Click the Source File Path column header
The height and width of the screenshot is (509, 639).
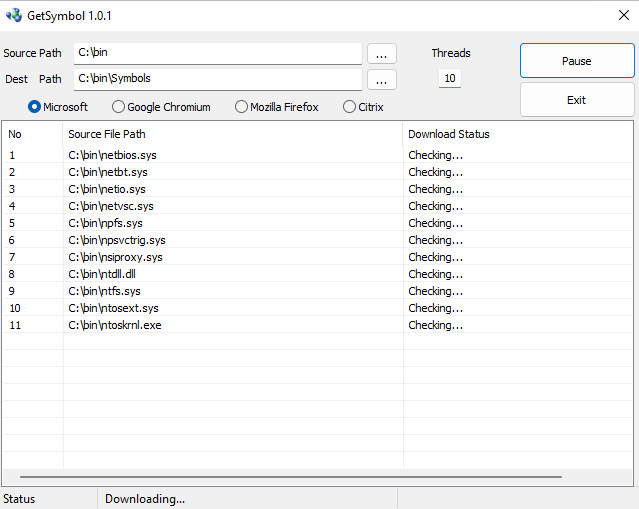pos(233,134)
